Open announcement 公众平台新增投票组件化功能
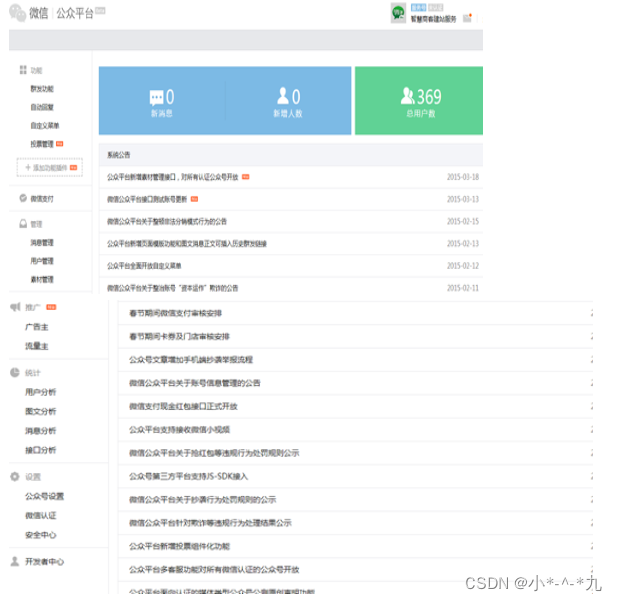 (x=179, y=546)
